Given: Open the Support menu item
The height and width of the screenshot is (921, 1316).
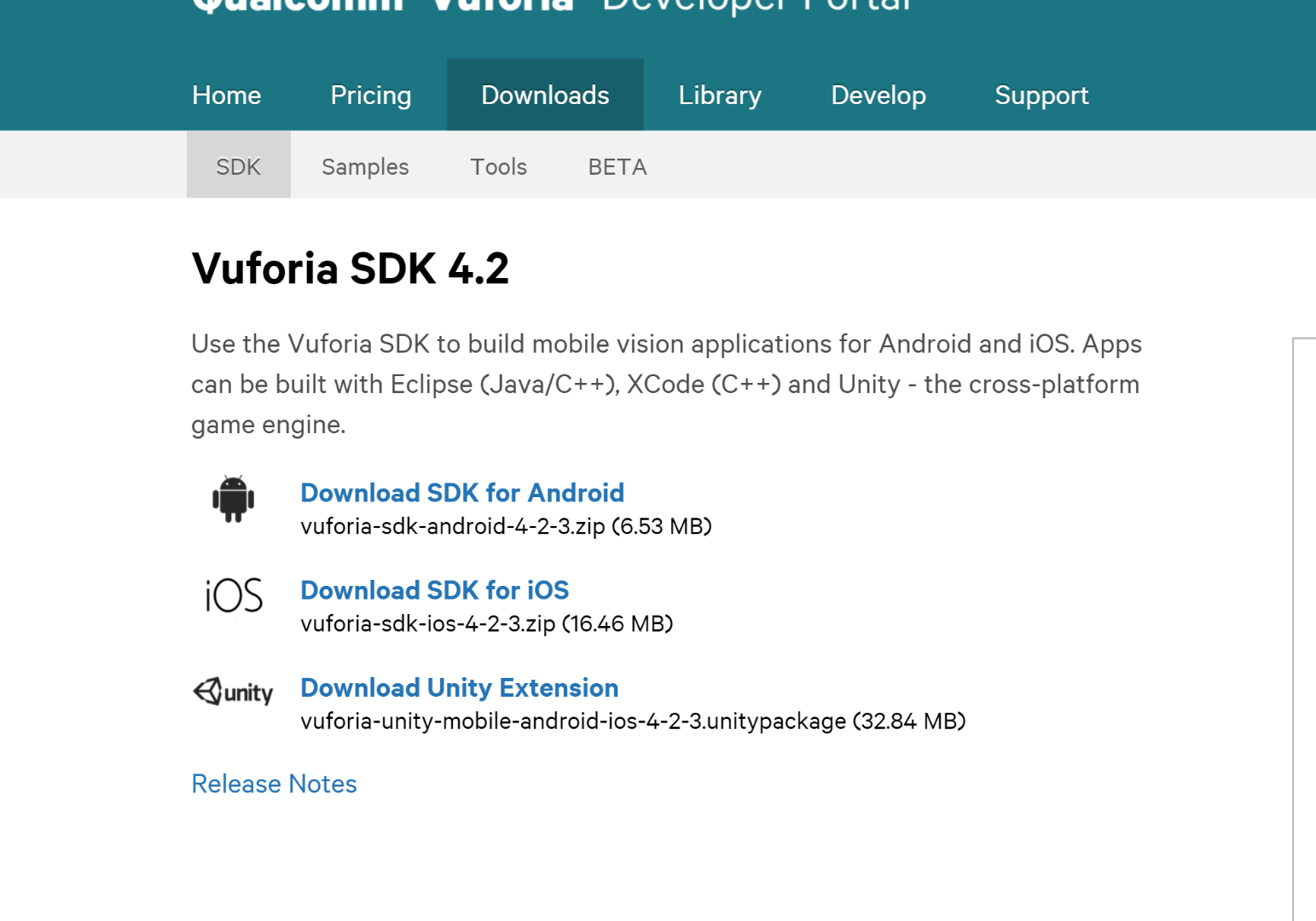Looking at the screenshot, I should 1041,95.
